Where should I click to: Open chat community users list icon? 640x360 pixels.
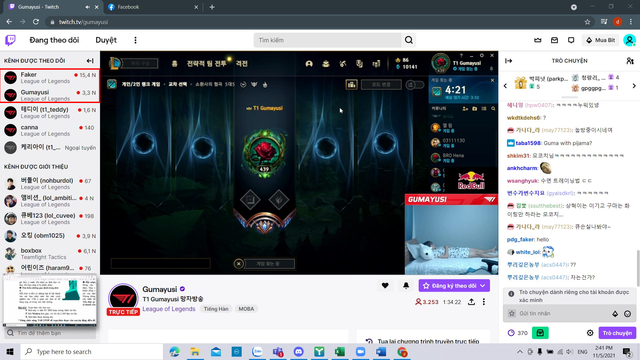pyautogui.click(x=630, y=61)
